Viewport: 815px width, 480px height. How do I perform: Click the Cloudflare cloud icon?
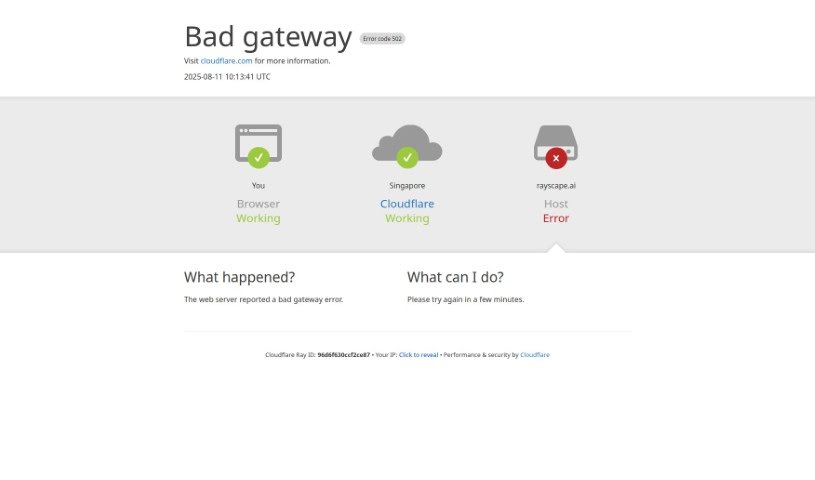(407, 143)
